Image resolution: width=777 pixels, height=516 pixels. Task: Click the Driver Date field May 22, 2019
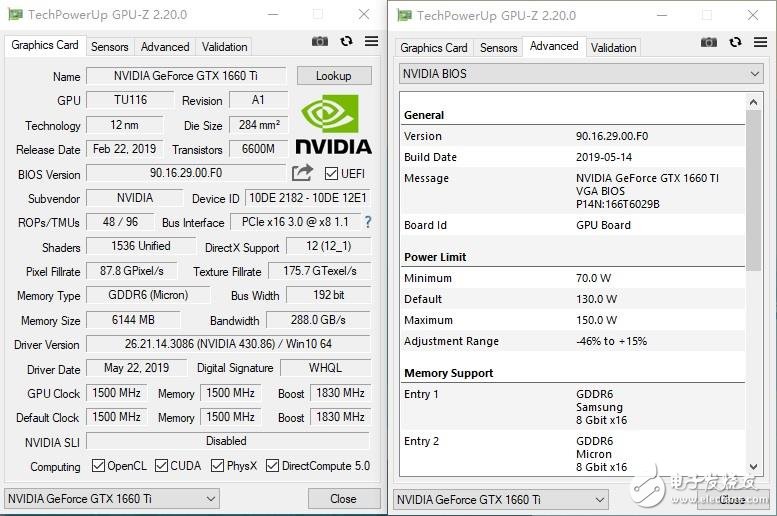pos(136,368)
